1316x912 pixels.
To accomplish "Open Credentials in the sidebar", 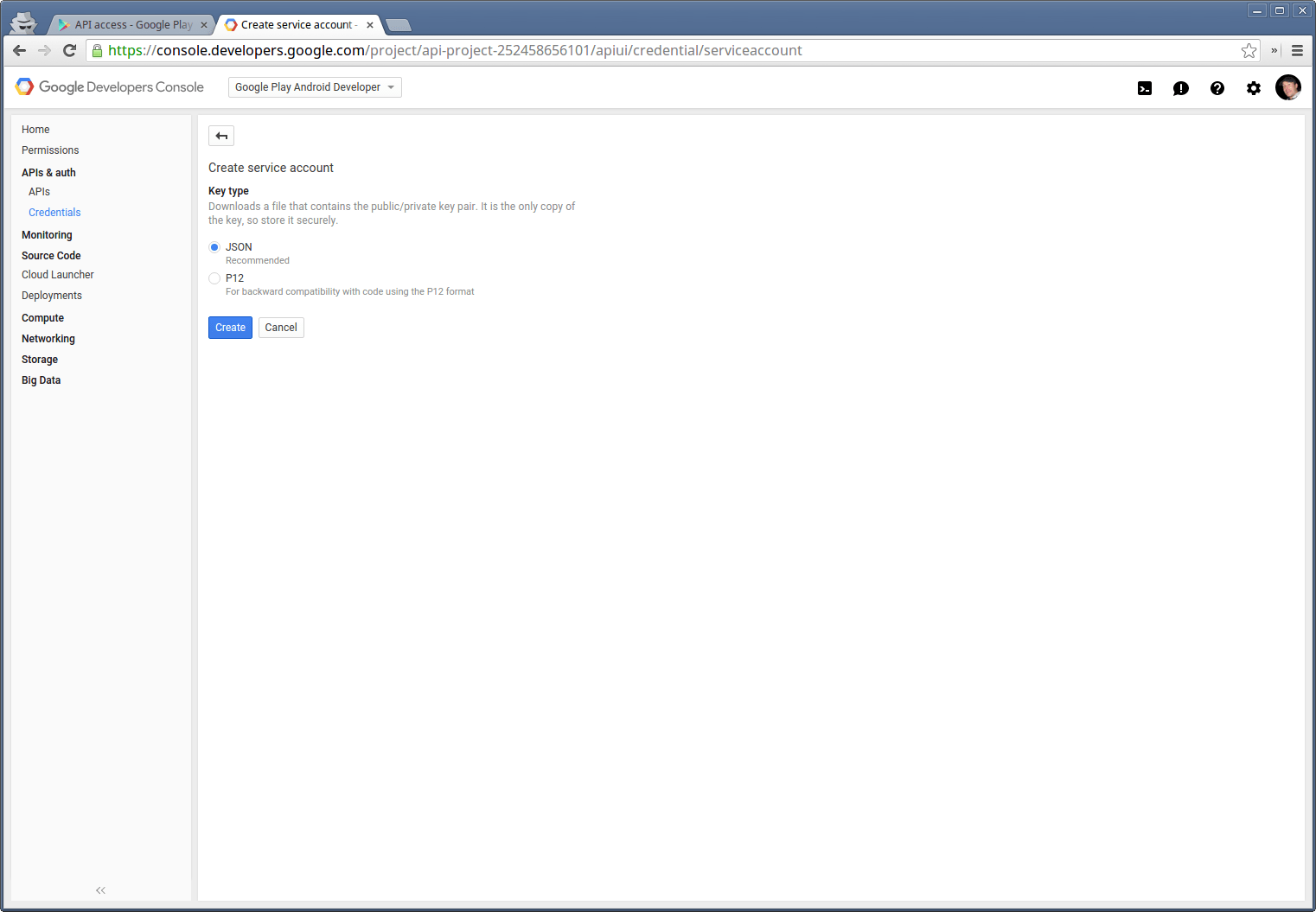I will coord(54,213).
